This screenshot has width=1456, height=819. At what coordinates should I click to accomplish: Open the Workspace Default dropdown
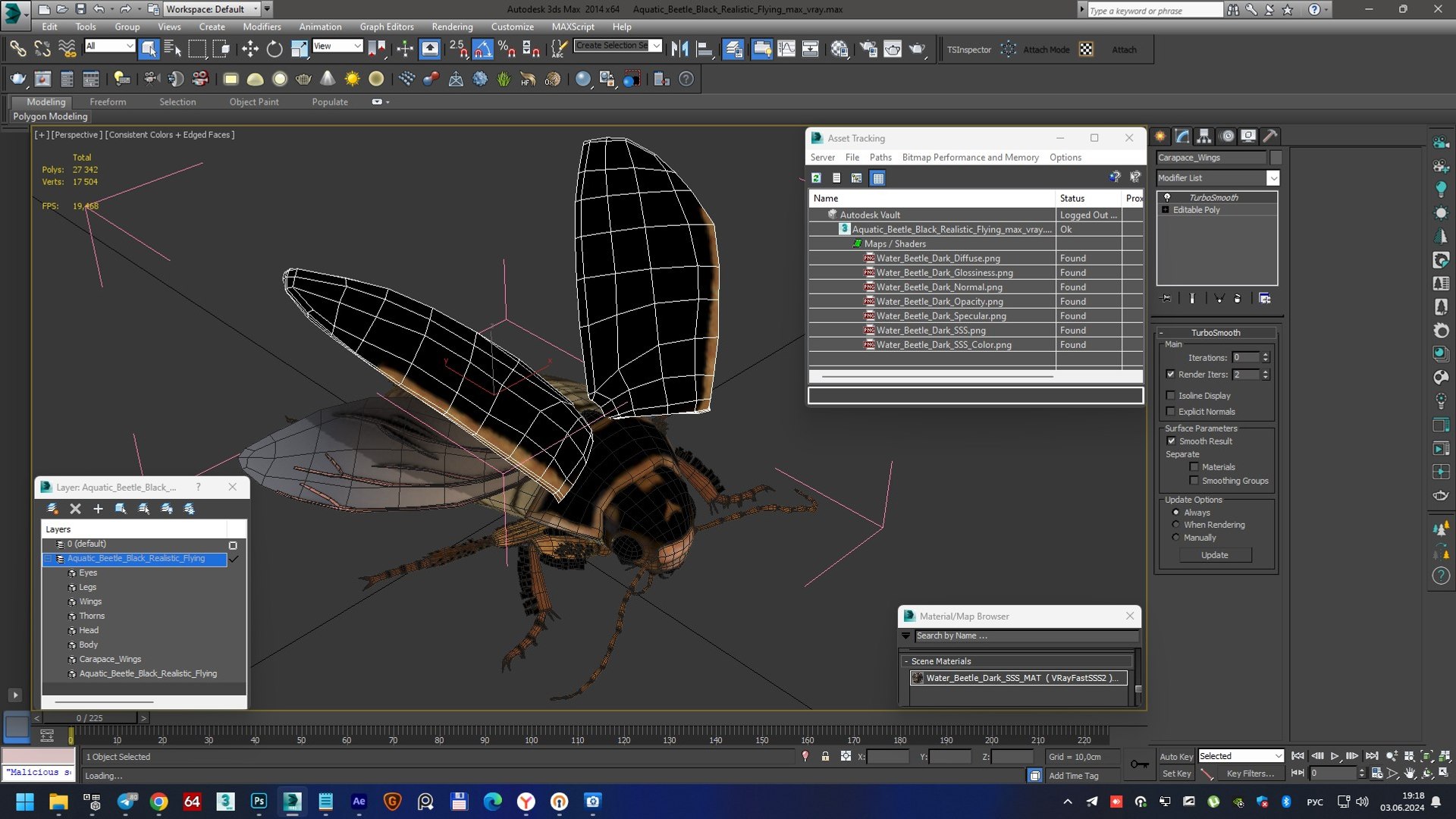(x=212, y=9)
